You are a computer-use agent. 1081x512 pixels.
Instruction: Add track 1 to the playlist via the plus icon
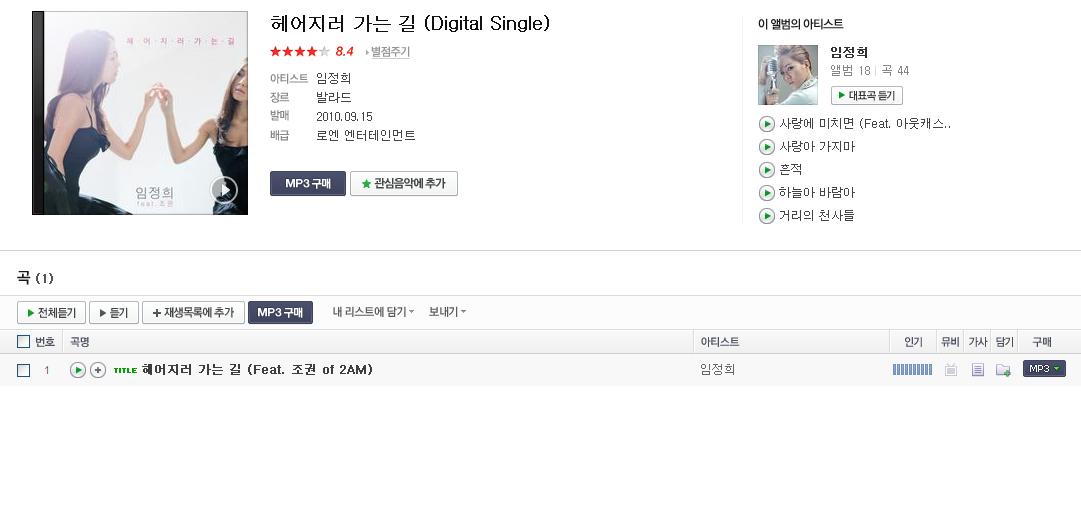pos(99,370)
